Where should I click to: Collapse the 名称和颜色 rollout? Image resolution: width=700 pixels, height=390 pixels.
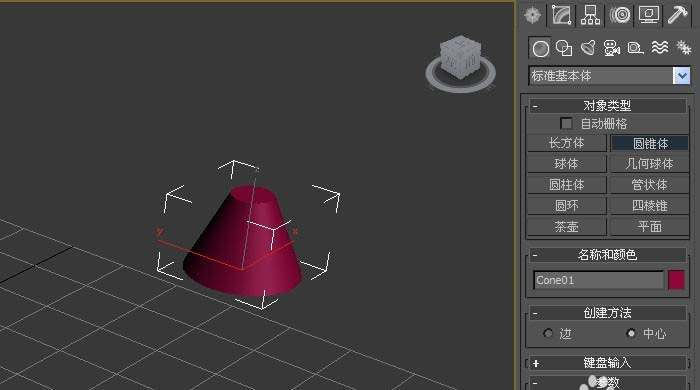[x=607, y=255]
